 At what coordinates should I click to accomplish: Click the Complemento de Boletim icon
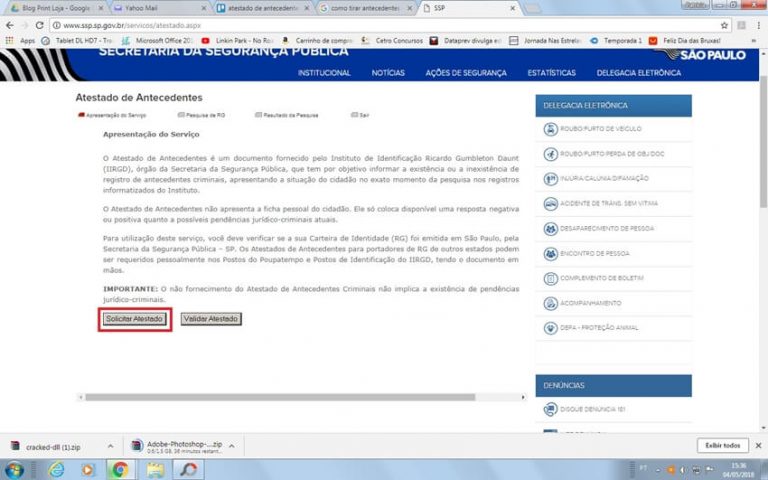click(550, 277)
